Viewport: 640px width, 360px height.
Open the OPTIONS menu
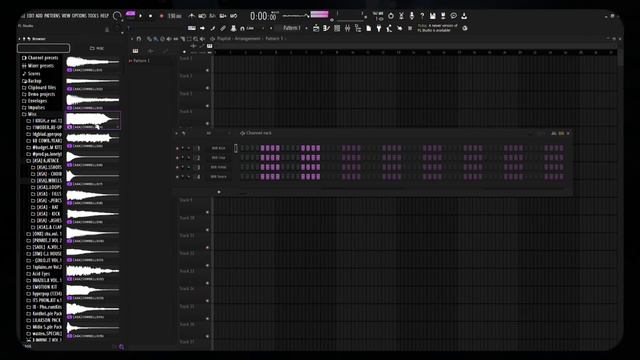click(79, 16)
